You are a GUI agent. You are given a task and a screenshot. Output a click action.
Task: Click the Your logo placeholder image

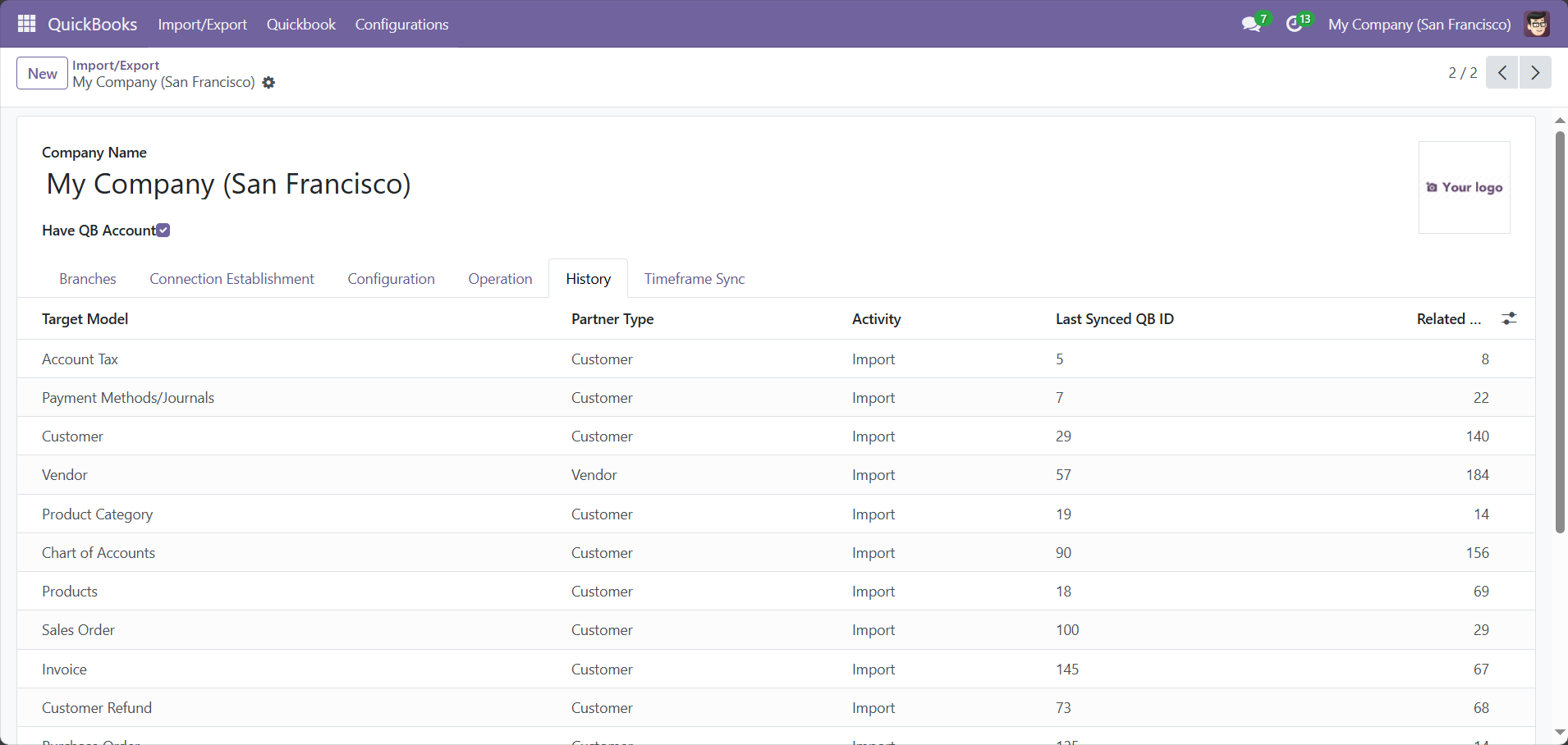click(x=1464, y=187)
